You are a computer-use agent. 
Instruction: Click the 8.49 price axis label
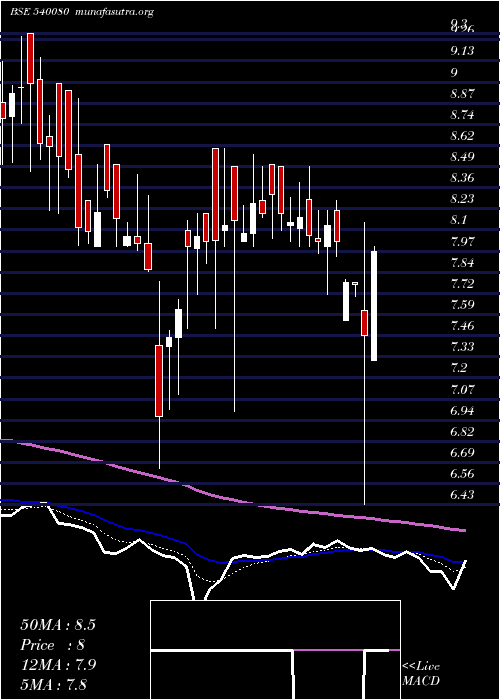click(x=462, y=157)
